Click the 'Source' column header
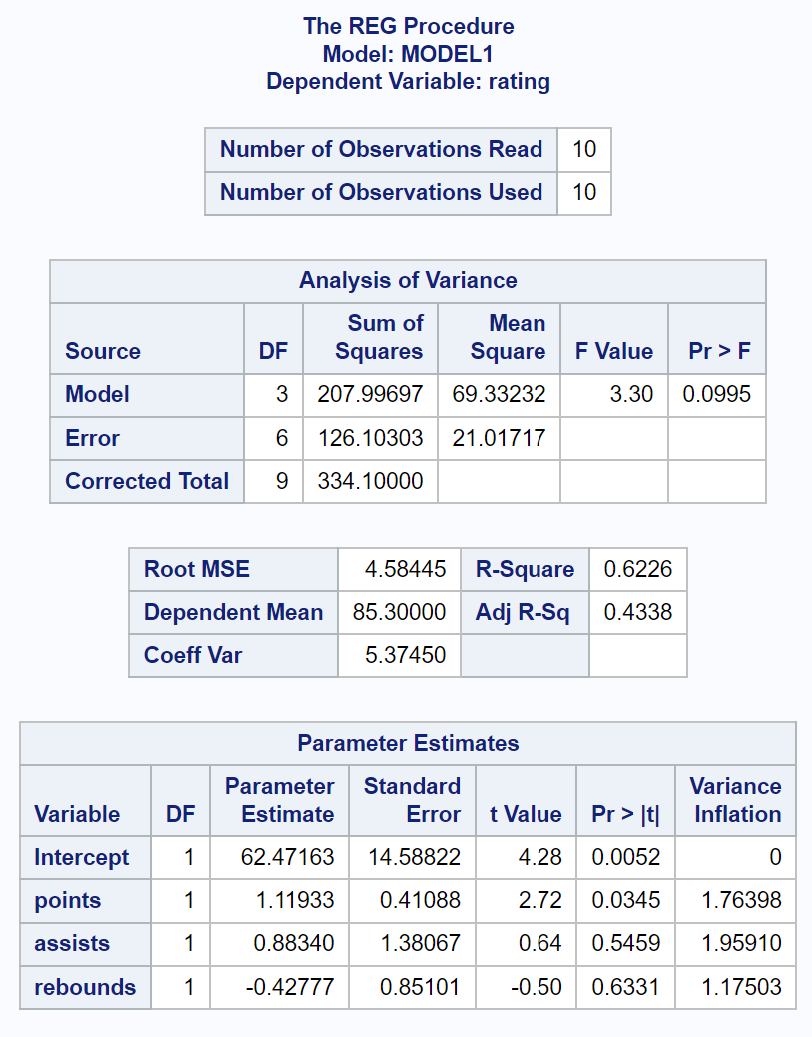This screenshot has width=812, height=1037. click(103, 351)
